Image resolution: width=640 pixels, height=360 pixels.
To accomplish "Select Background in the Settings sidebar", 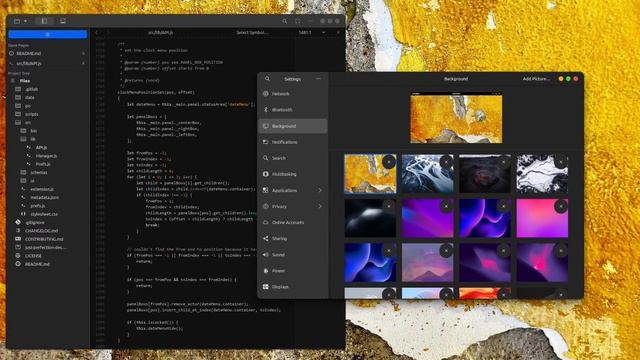I will click(293, 126).
